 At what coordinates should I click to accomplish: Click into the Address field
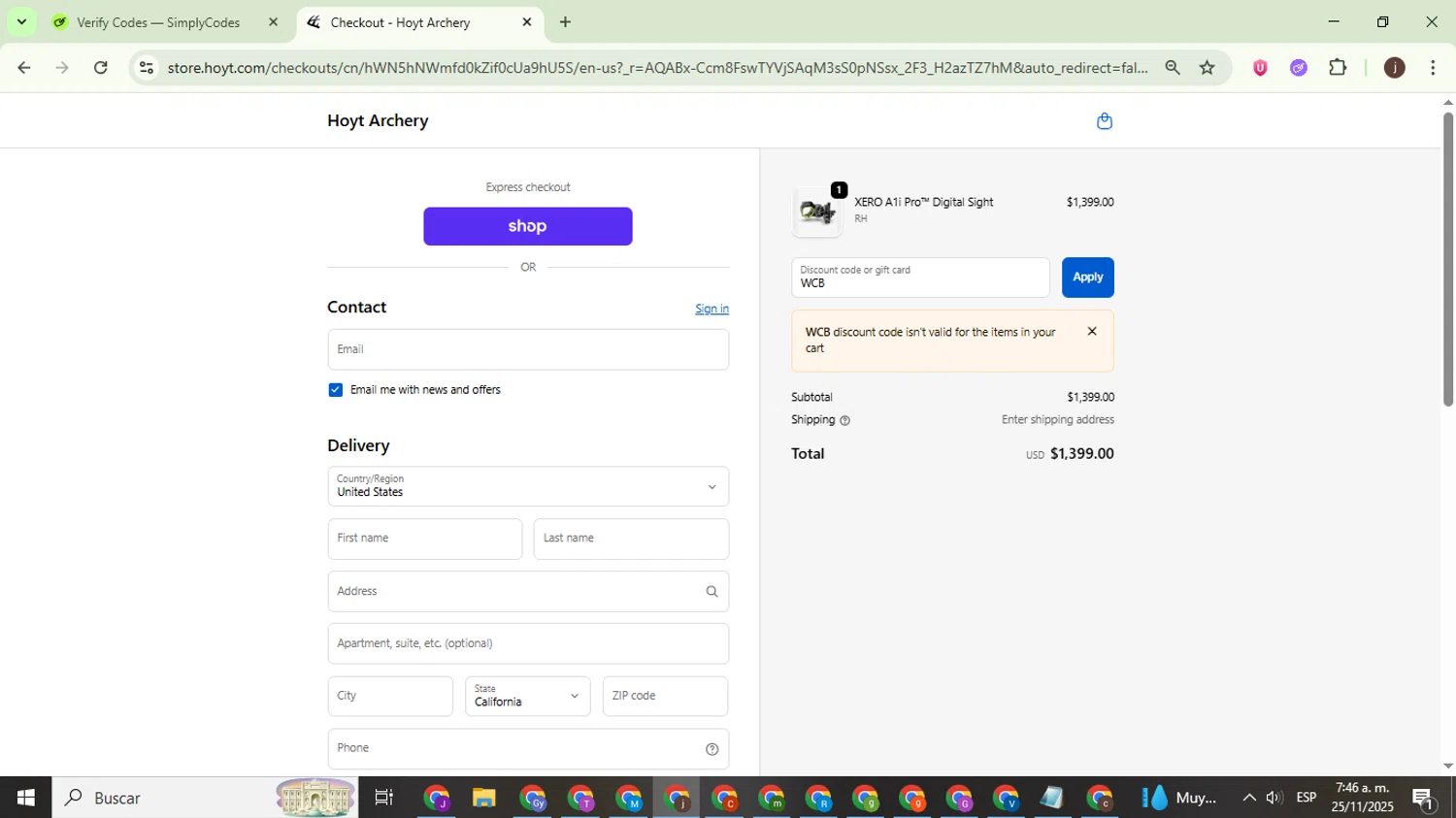528,591
